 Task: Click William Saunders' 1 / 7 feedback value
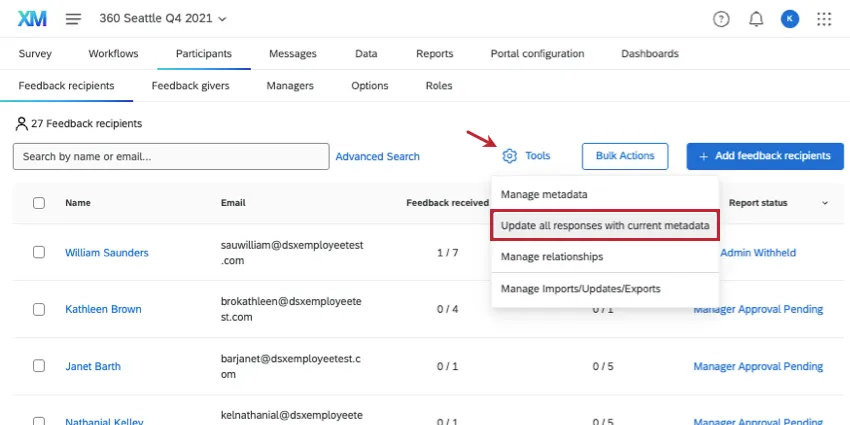pos(448,253)
